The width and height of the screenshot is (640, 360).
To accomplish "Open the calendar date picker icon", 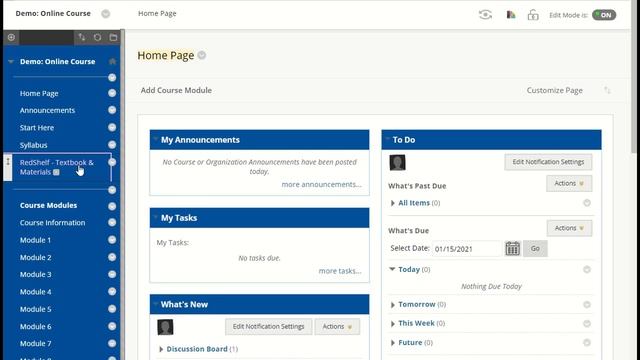I will pyautogui.click(x=512, y=248).
